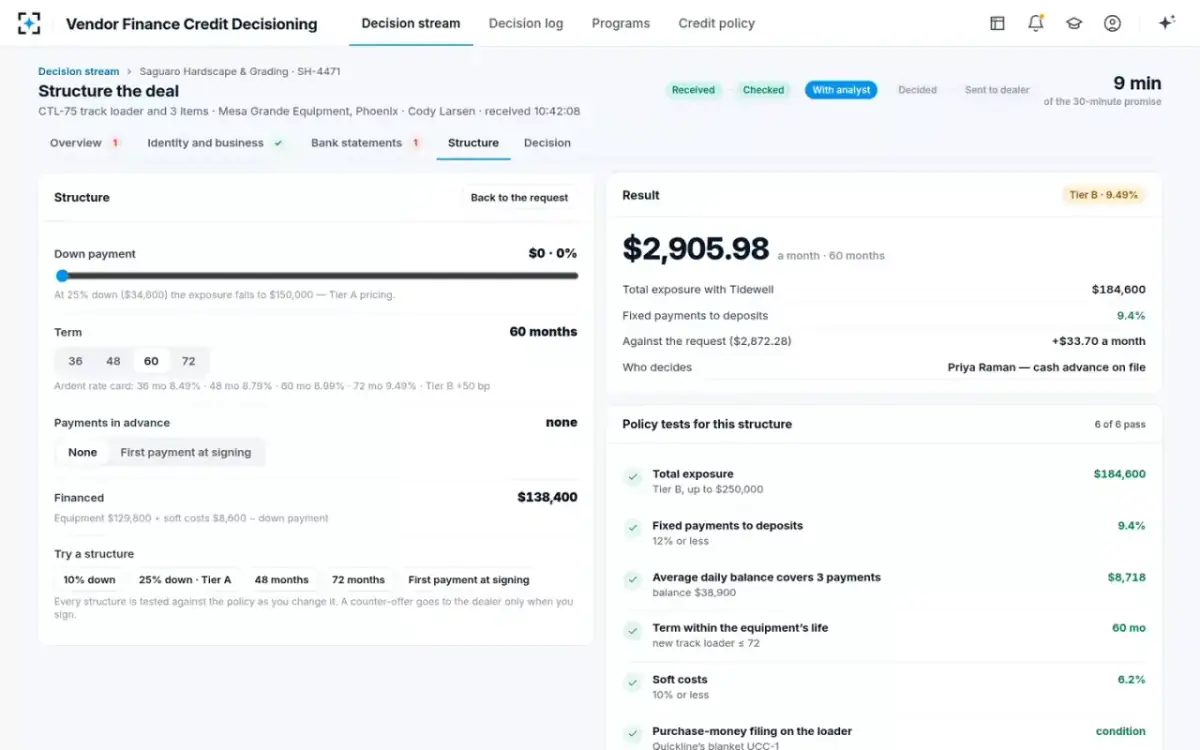Switch to Decision log tab
The width and height of the screenshot is (1200, 750).
coord(526,23)
